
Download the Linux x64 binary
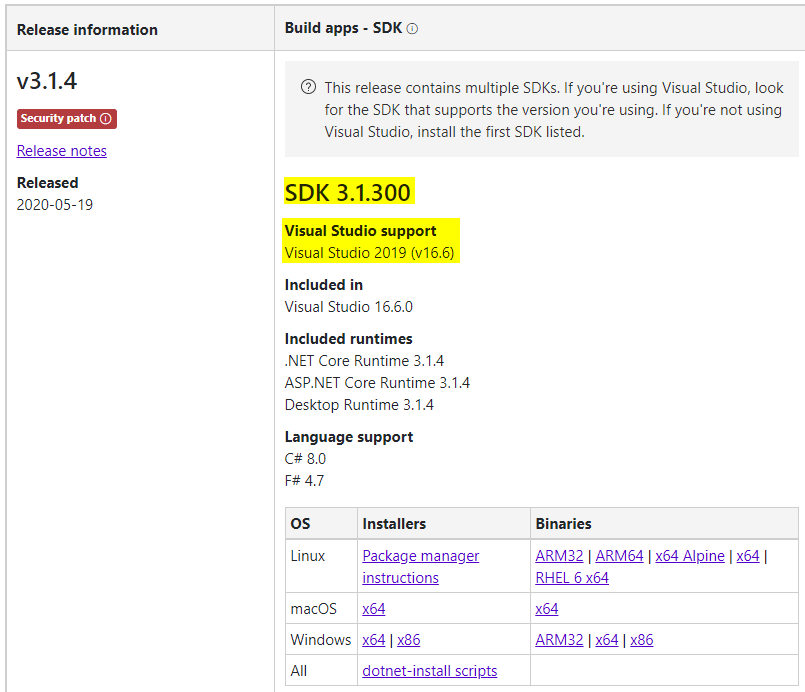748,555
